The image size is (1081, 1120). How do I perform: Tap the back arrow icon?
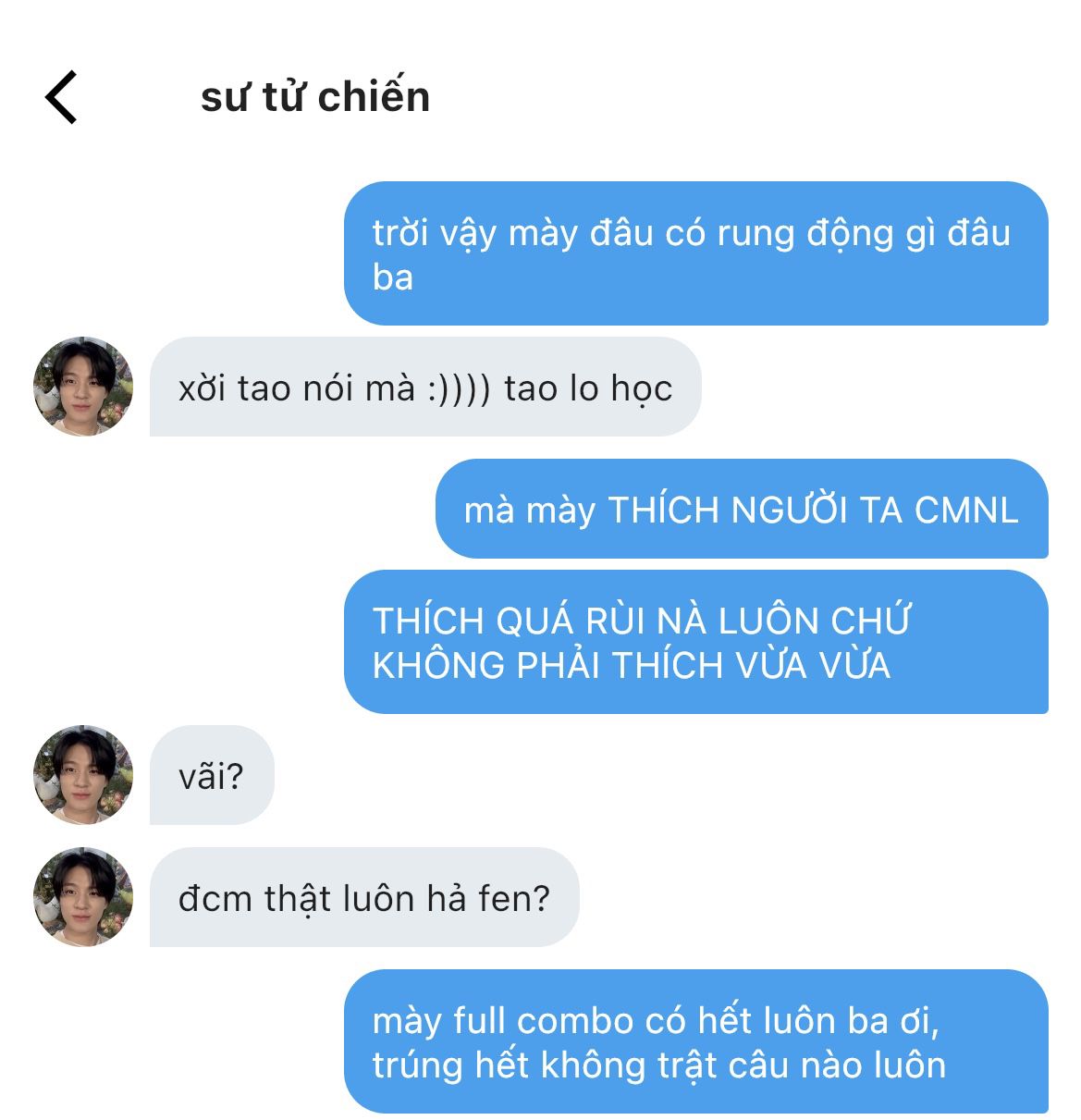61,97
